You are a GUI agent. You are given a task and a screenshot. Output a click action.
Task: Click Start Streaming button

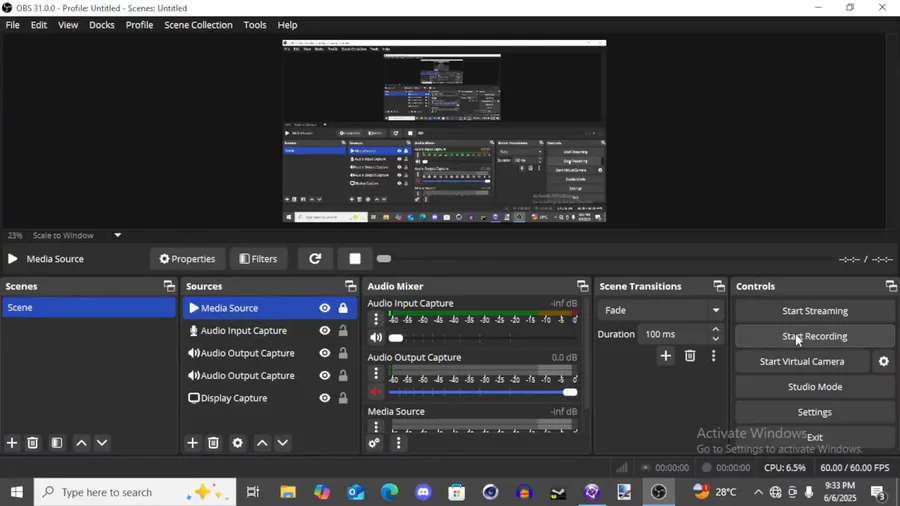[x=814, y=311]
